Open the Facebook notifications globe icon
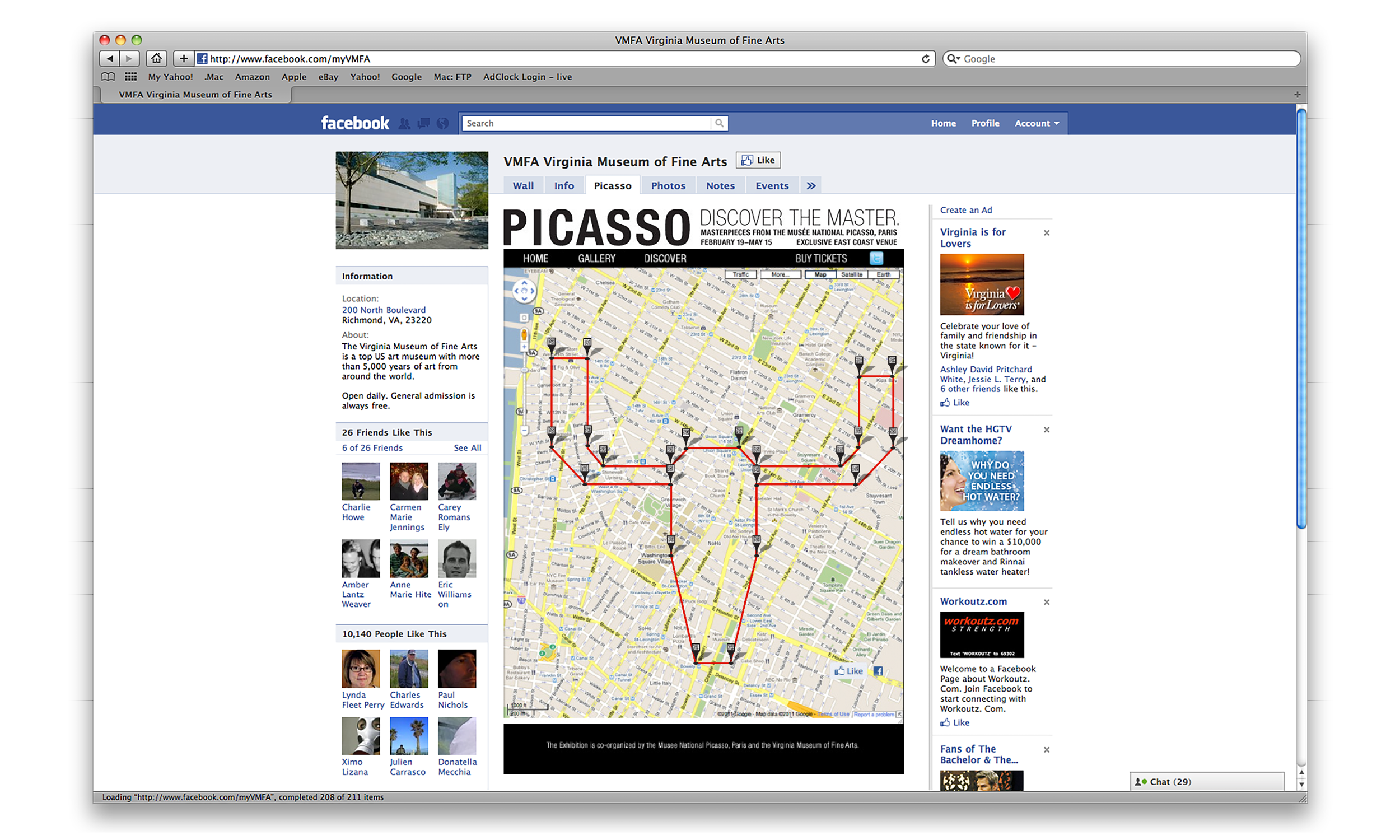Viewport: 1400px width, 840px height. point(442,123)
